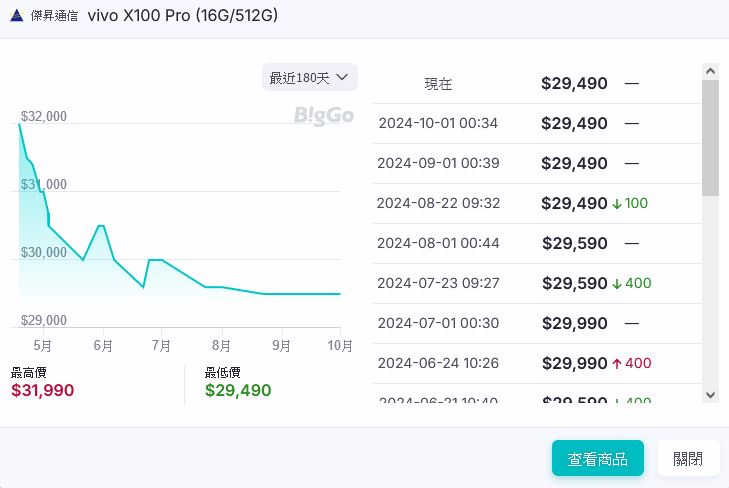Click the price history scrollbar thumb
Image resolution: width=729 pixels, height=488 pixels.
[x=710, y=138]
